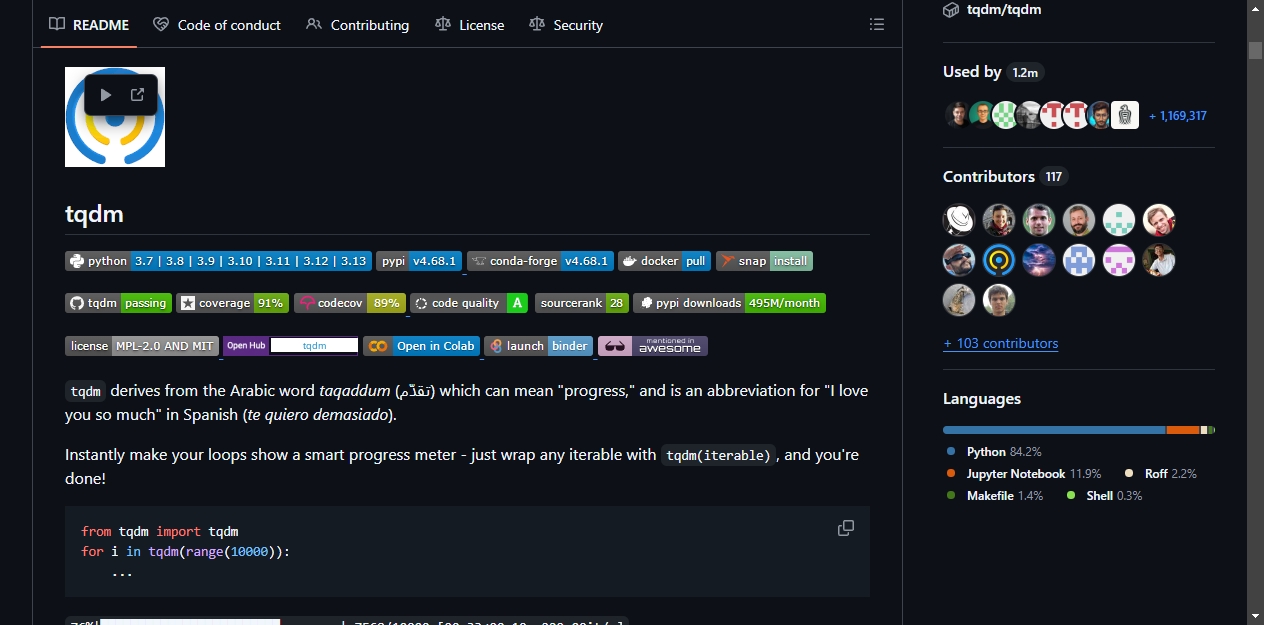Click the tqdm heading text
The width and height of the screenshot is (1264, 625).
pyautogui.click(x=94, y=214)
